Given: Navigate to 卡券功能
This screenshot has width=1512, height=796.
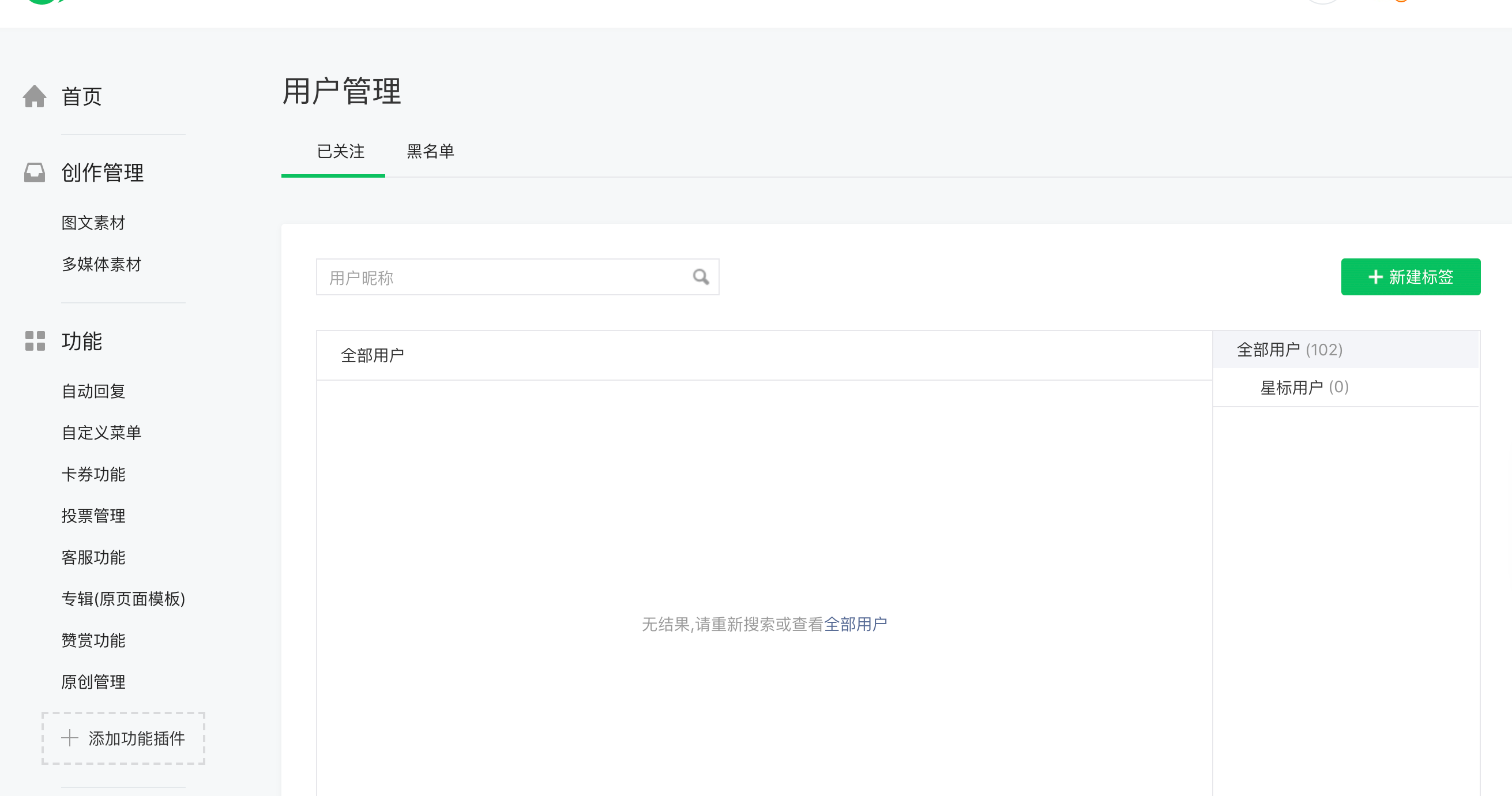Looking at the screenshot, I should (93, 474).
